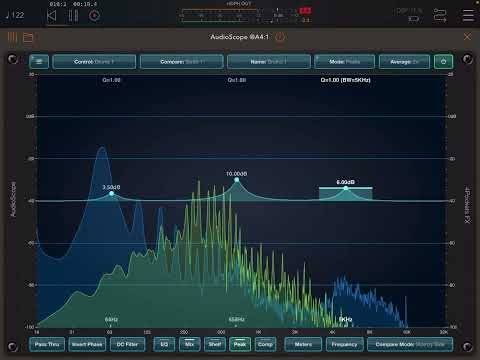Tap the tempo 122 indicator
Viewport: 480px width, 360px height.
(x=15, y=15)
